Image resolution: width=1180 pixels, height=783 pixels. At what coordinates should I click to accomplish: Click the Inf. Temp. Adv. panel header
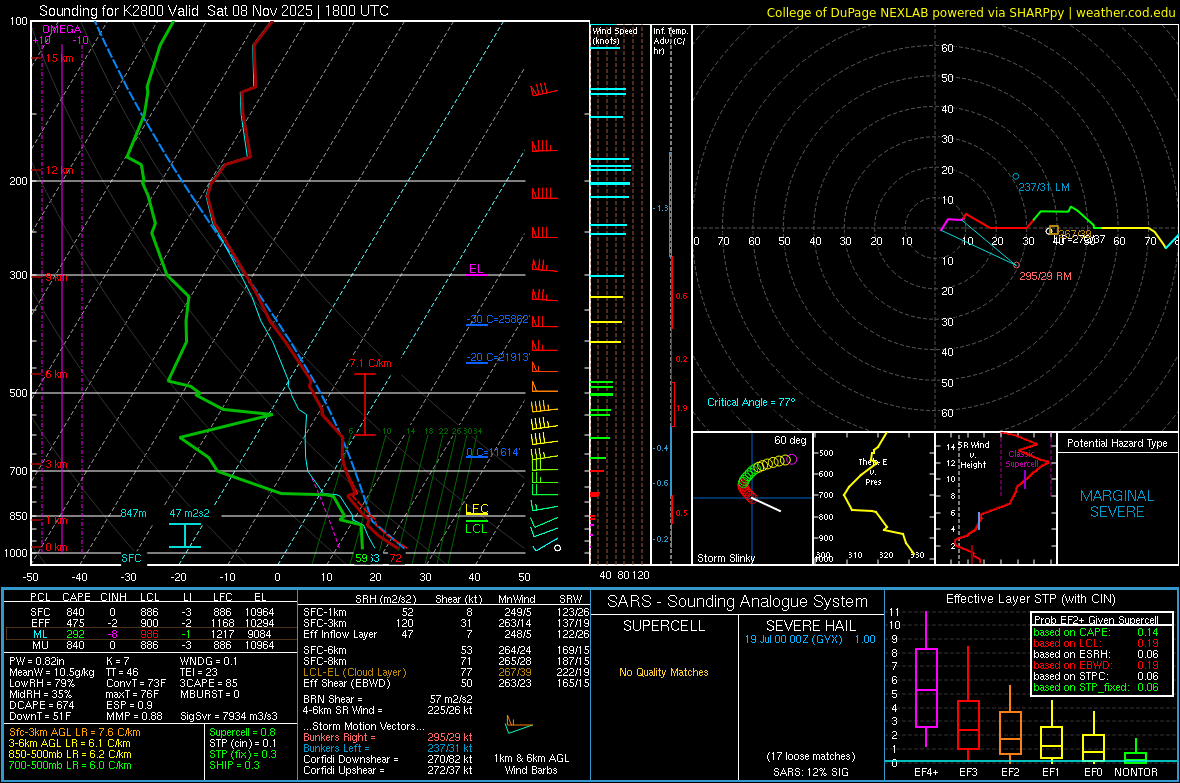670,41
